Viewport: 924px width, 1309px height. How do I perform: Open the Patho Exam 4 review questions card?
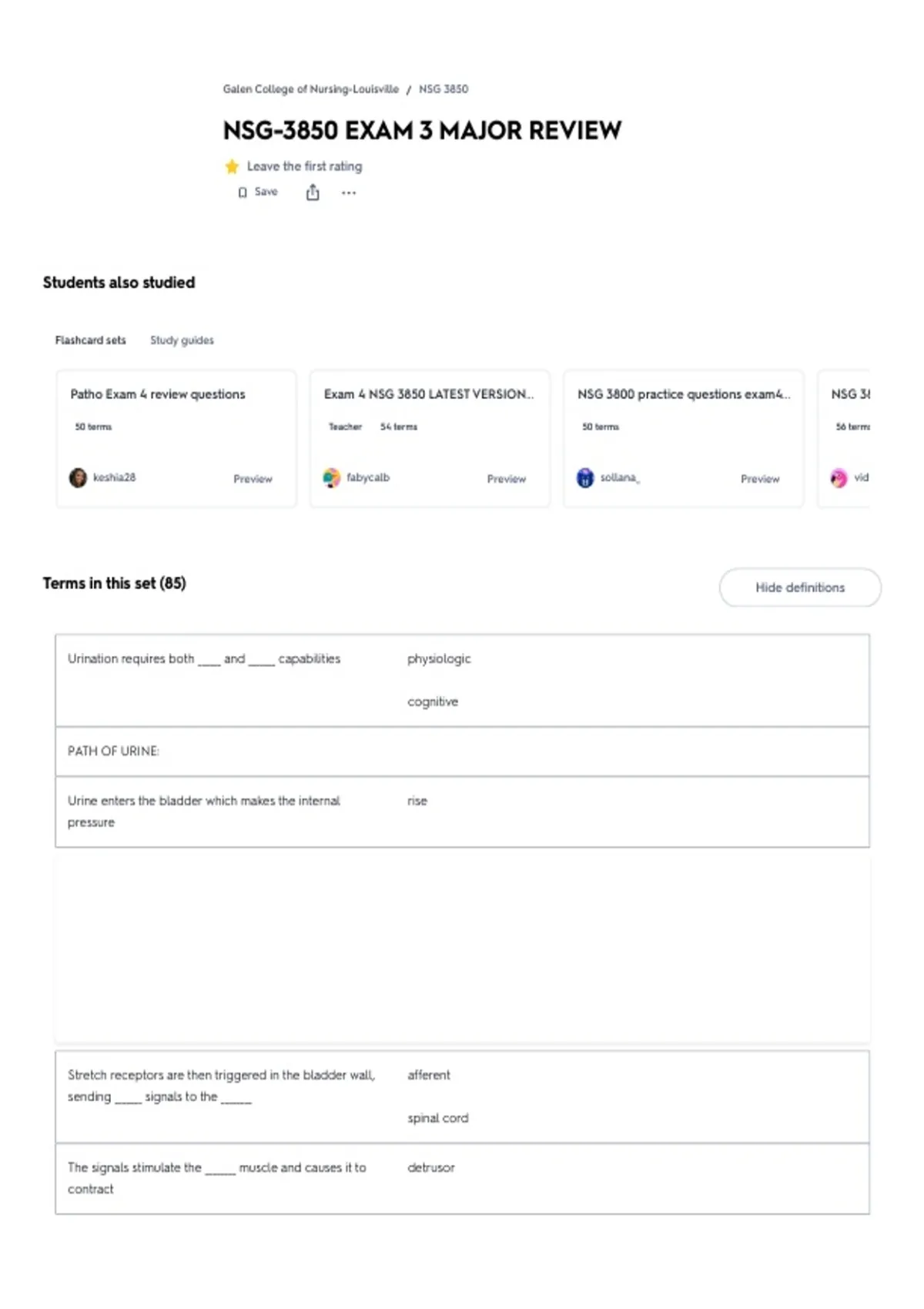click(176, 439)
